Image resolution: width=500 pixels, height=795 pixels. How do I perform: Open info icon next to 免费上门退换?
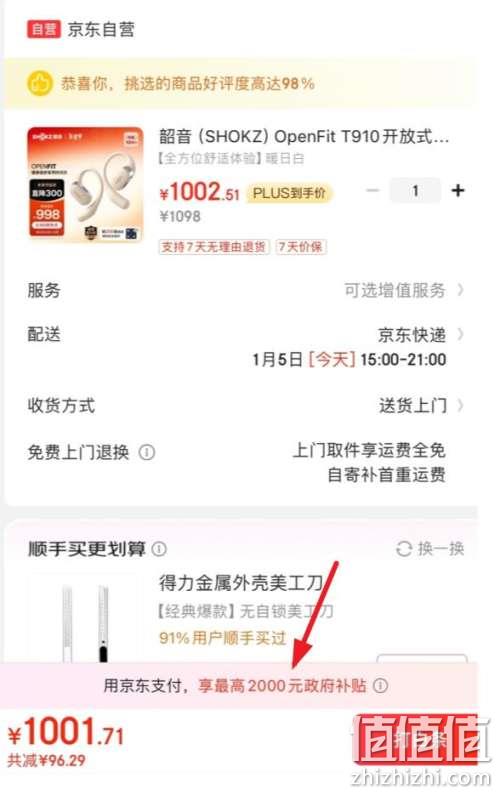(x=147, y=452)
